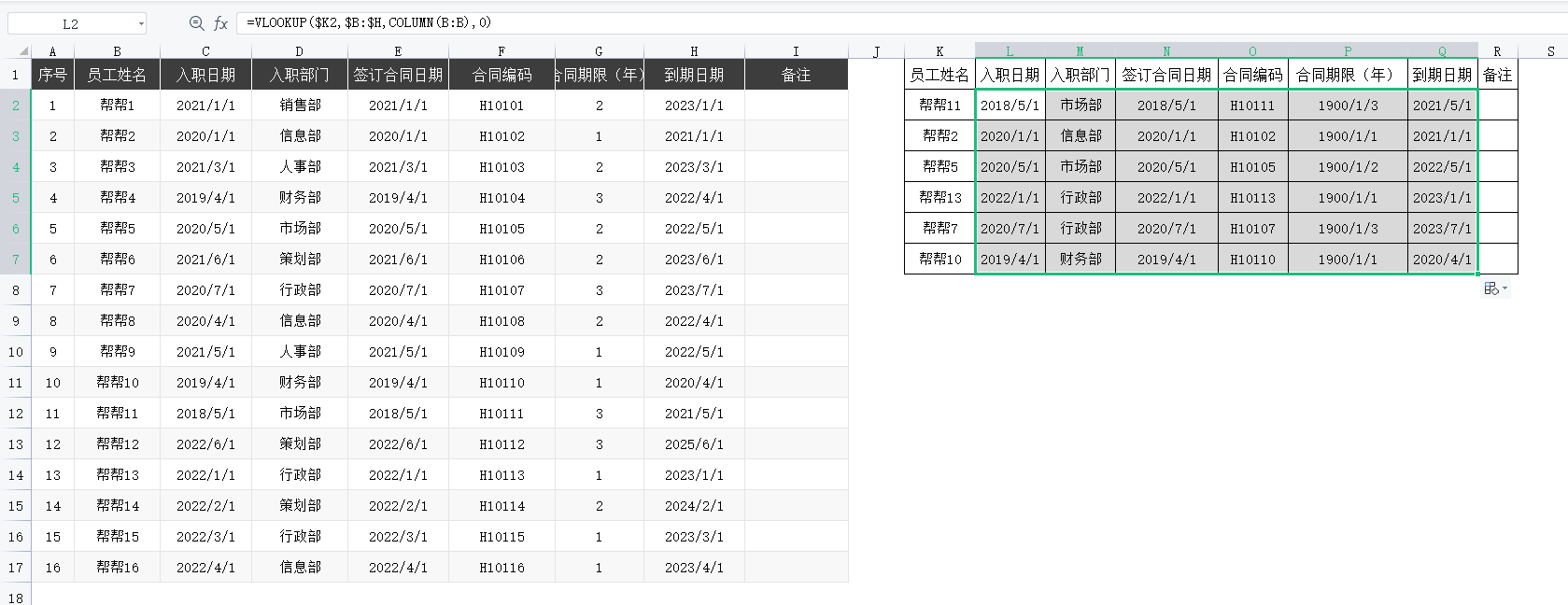Select the 帮帮11 cell in column K
Screen dimensions: 1568x605
[x=939, y=106]
